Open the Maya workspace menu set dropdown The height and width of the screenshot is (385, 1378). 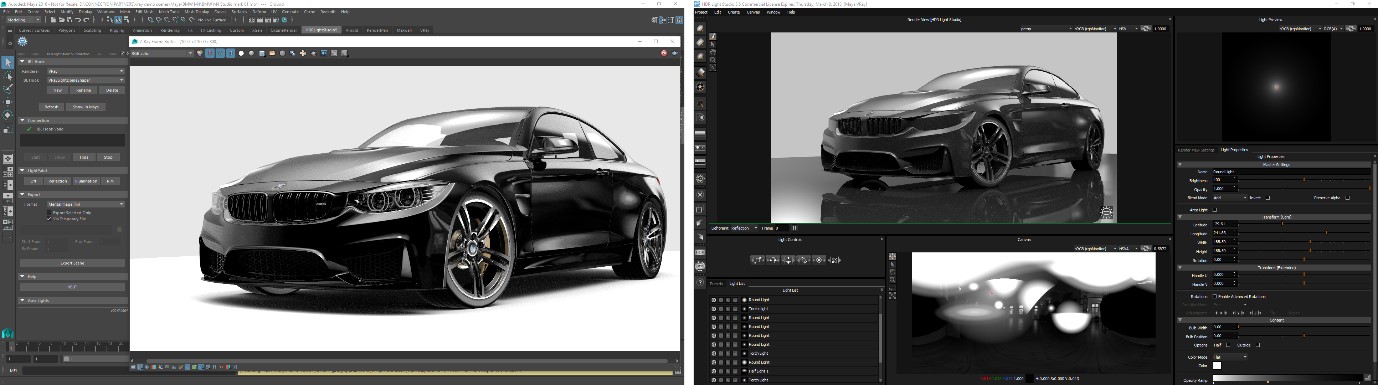point(23,19)
